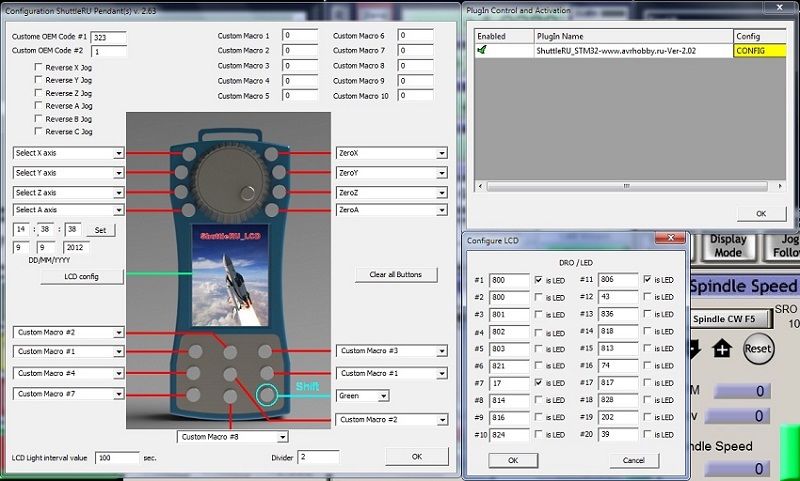The height and width of the screenshot is (481, 800).
Task: Check the #12 is LED checkbox
Action: 649,297
